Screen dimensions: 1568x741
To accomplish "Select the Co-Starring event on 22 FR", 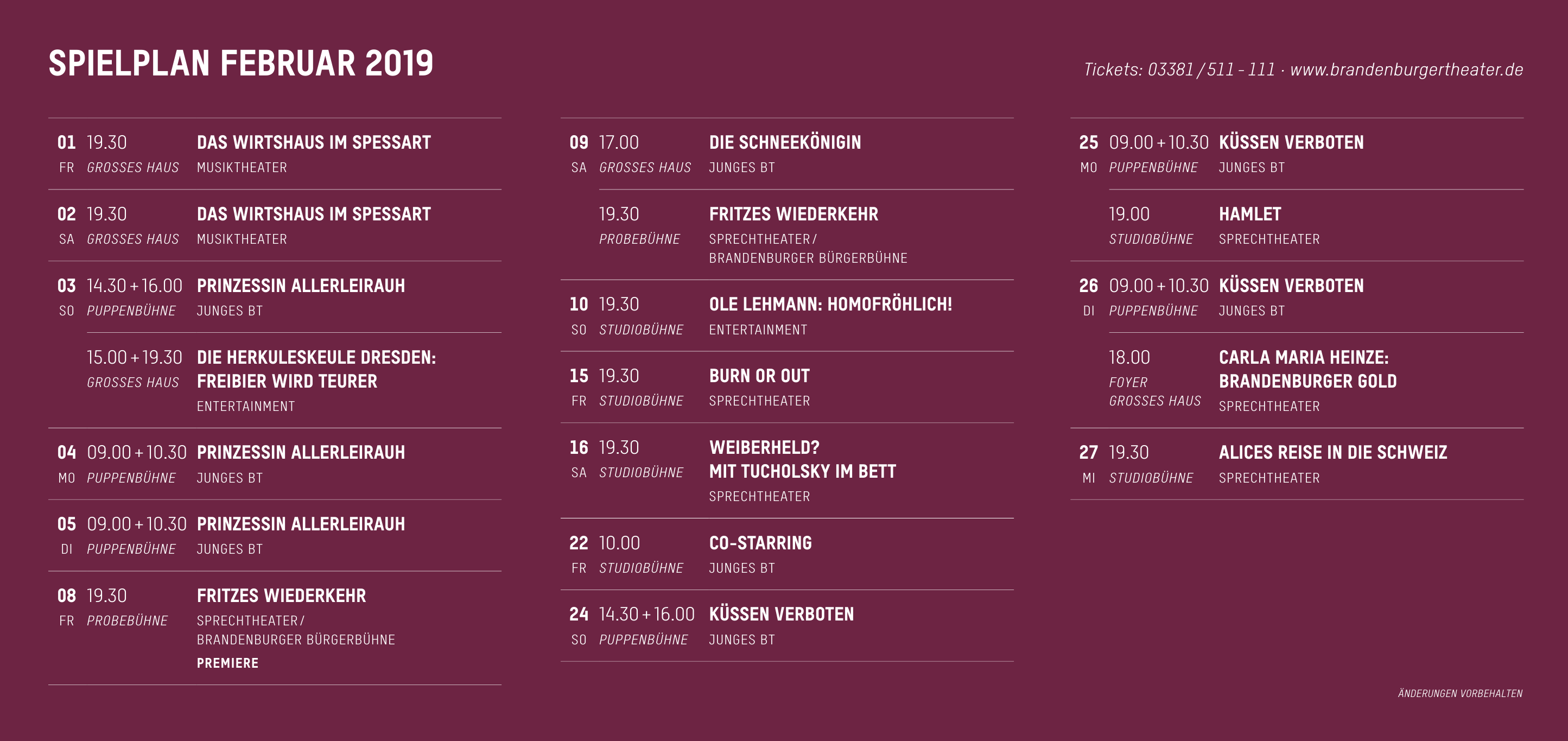I will pos(760,542).
